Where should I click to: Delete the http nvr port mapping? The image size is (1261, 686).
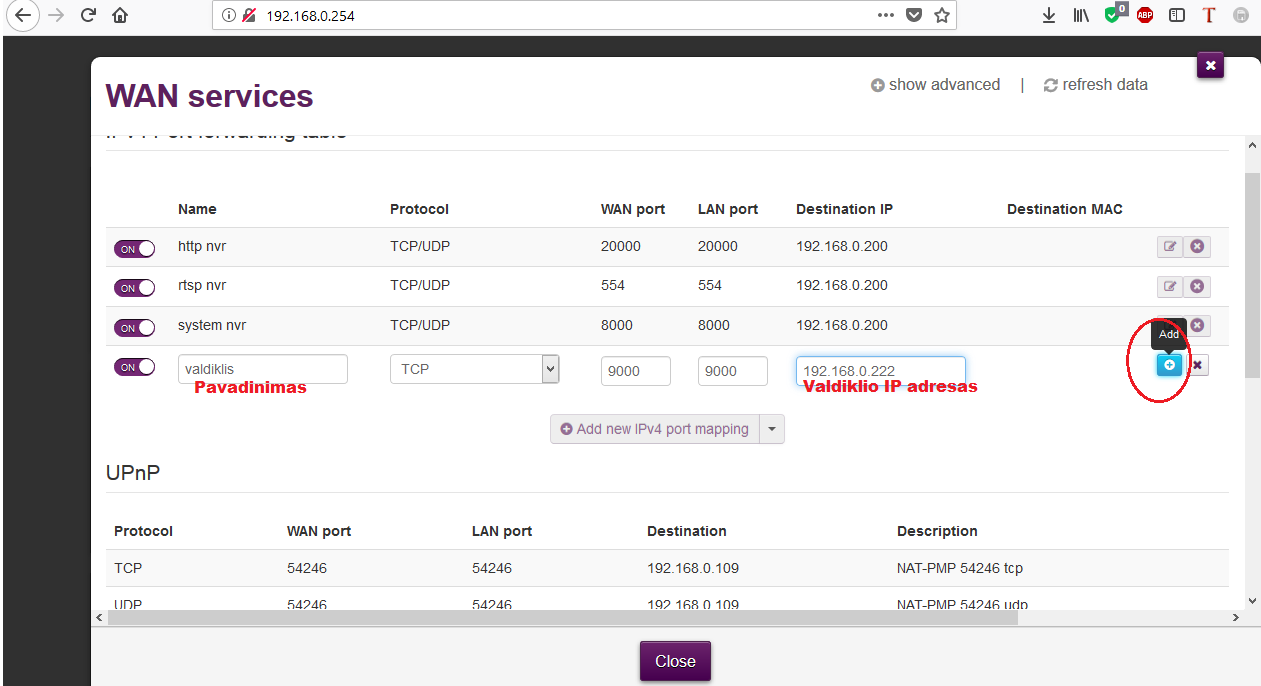pyautogui.click(x=1197, y=246)
